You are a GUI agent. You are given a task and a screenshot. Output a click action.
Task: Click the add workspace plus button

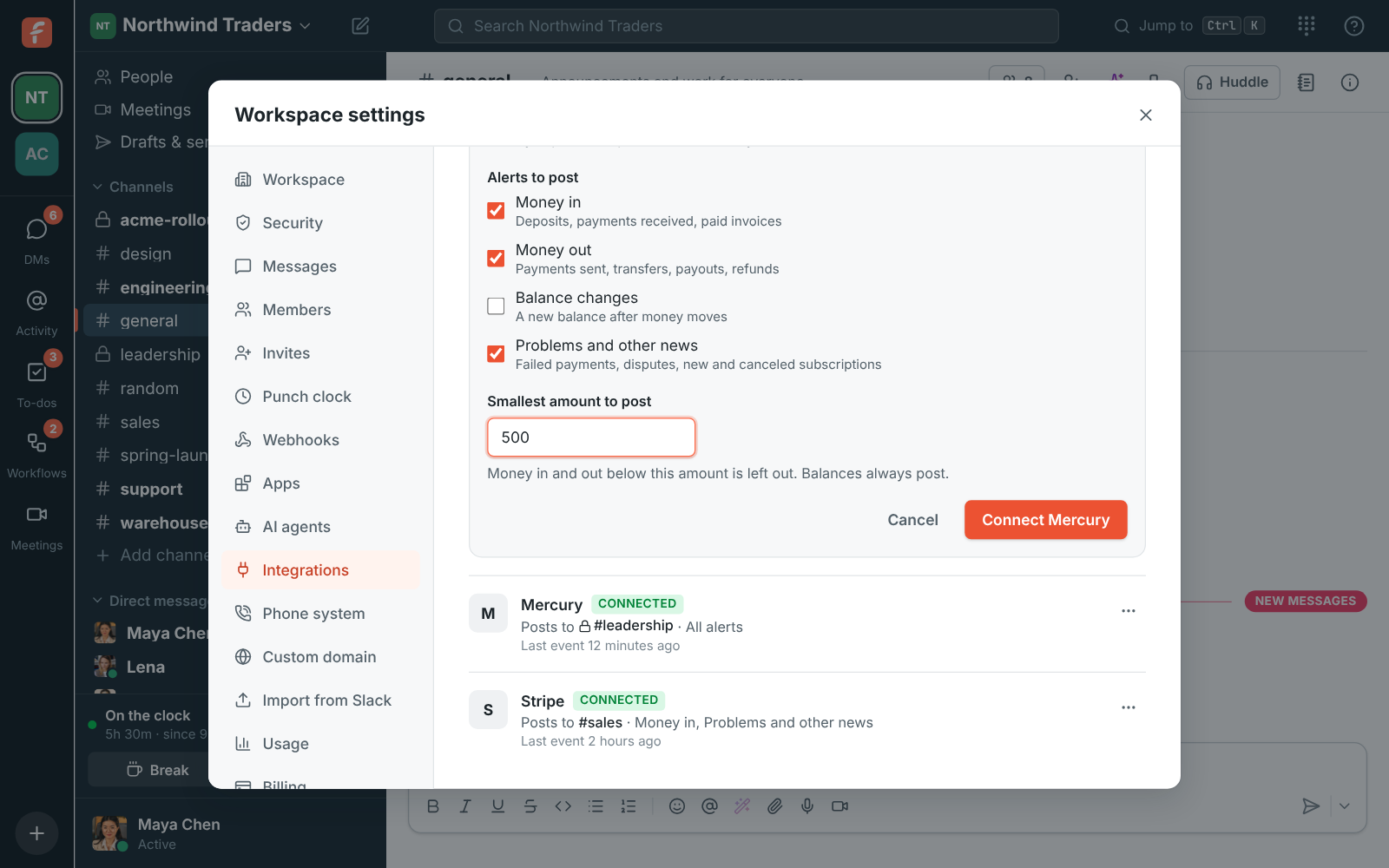[x=36, y=833]
